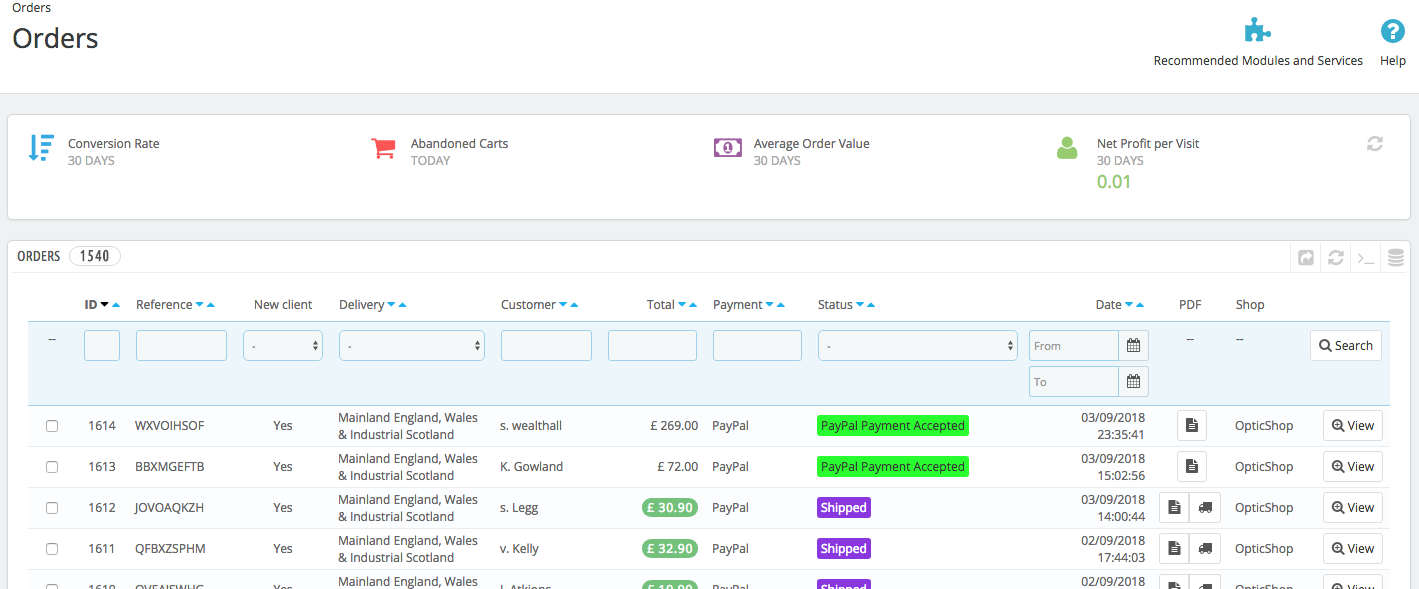The width and height of the screenshot is (1419, 589).
Task: Sort ID column ascending
Action: coord(116,305)
